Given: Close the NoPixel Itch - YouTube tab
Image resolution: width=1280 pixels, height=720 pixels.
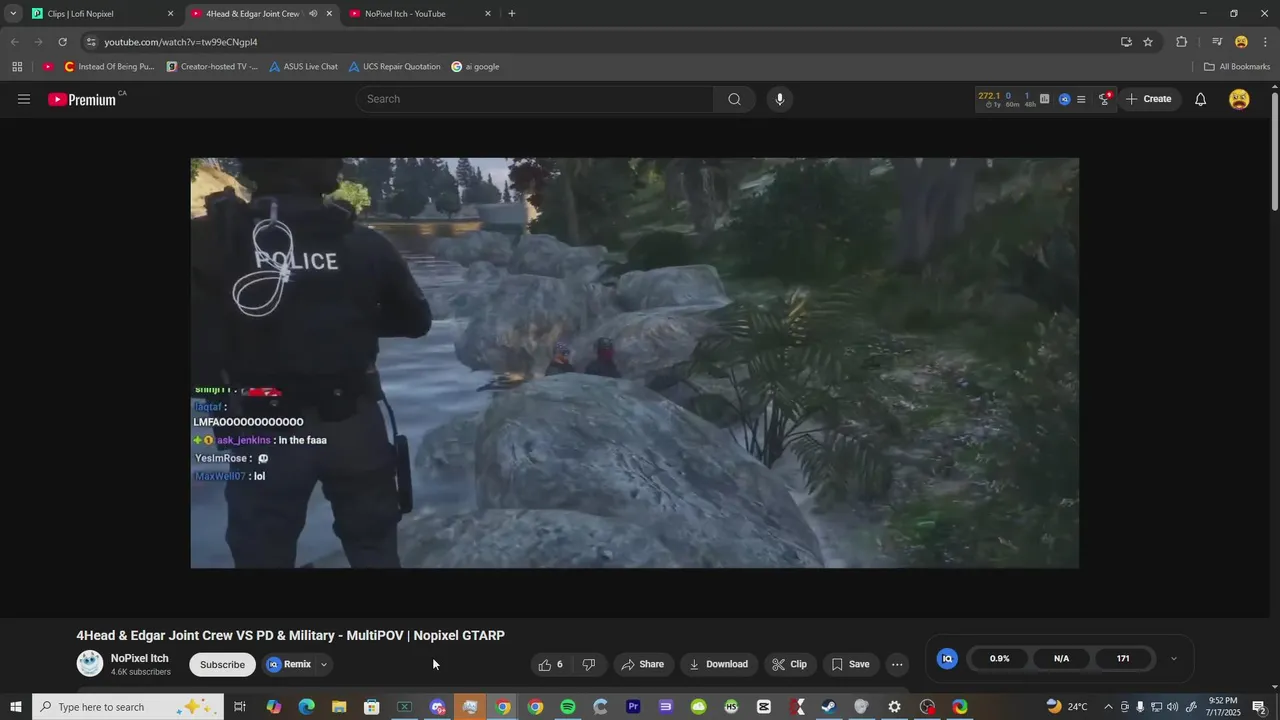Looking at the screenshot, I should click(x=488, y=14).
